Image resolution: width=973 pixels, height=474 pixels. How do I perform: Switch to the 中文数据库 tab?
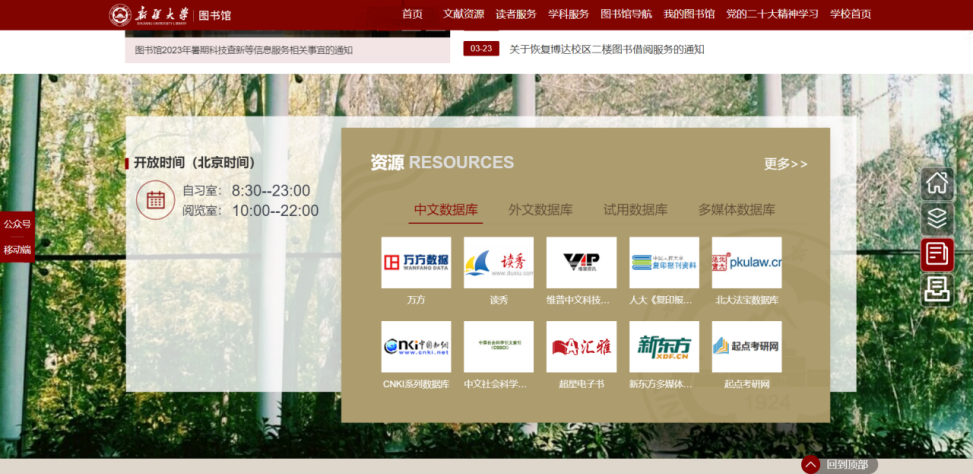pyautogui.click(x=446, y=210)
